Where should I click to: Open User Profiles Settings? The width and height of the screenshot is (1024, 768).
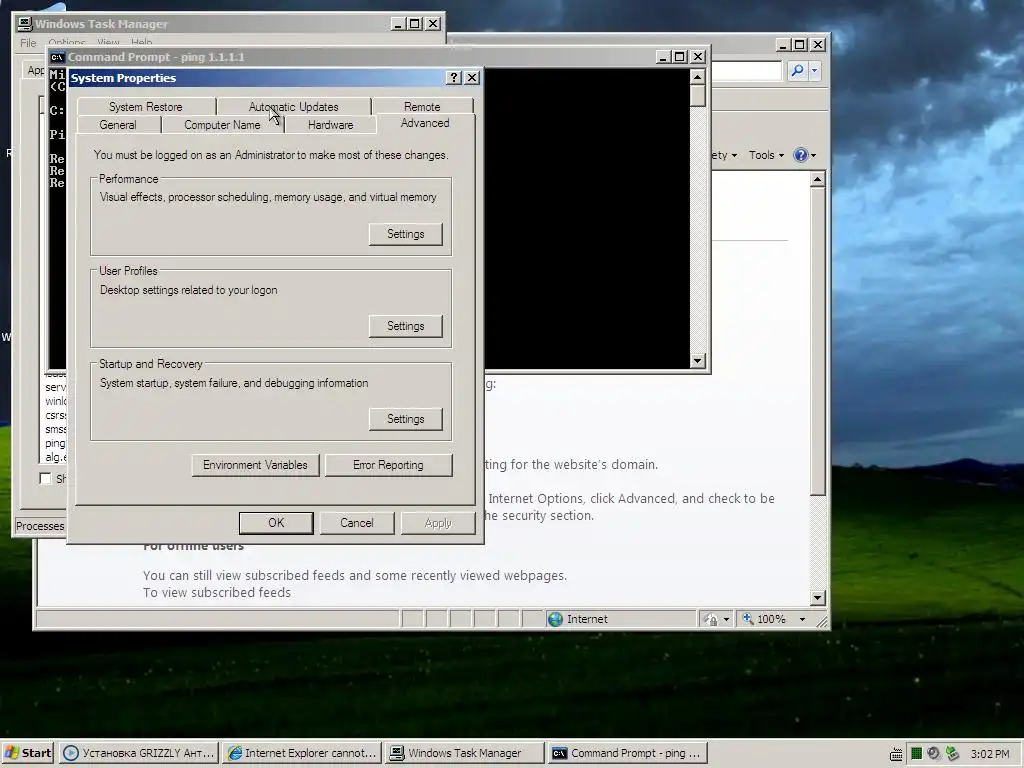click(x=406, y=326)
